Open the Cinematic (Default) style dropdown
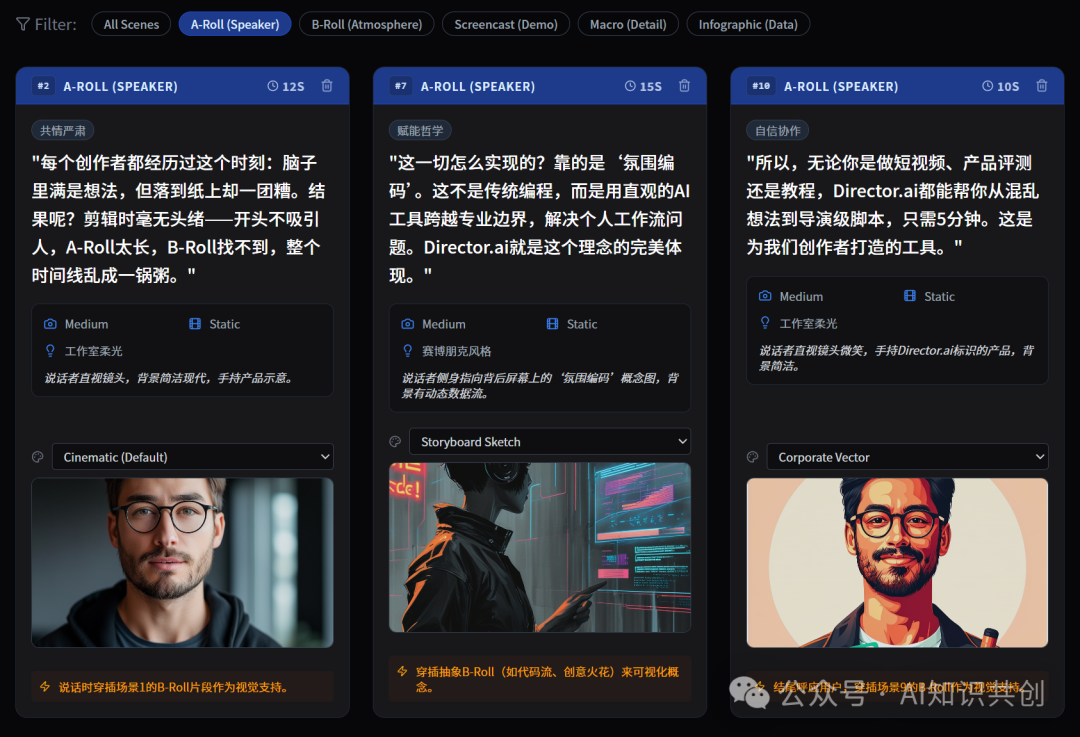 pos(192,456)
